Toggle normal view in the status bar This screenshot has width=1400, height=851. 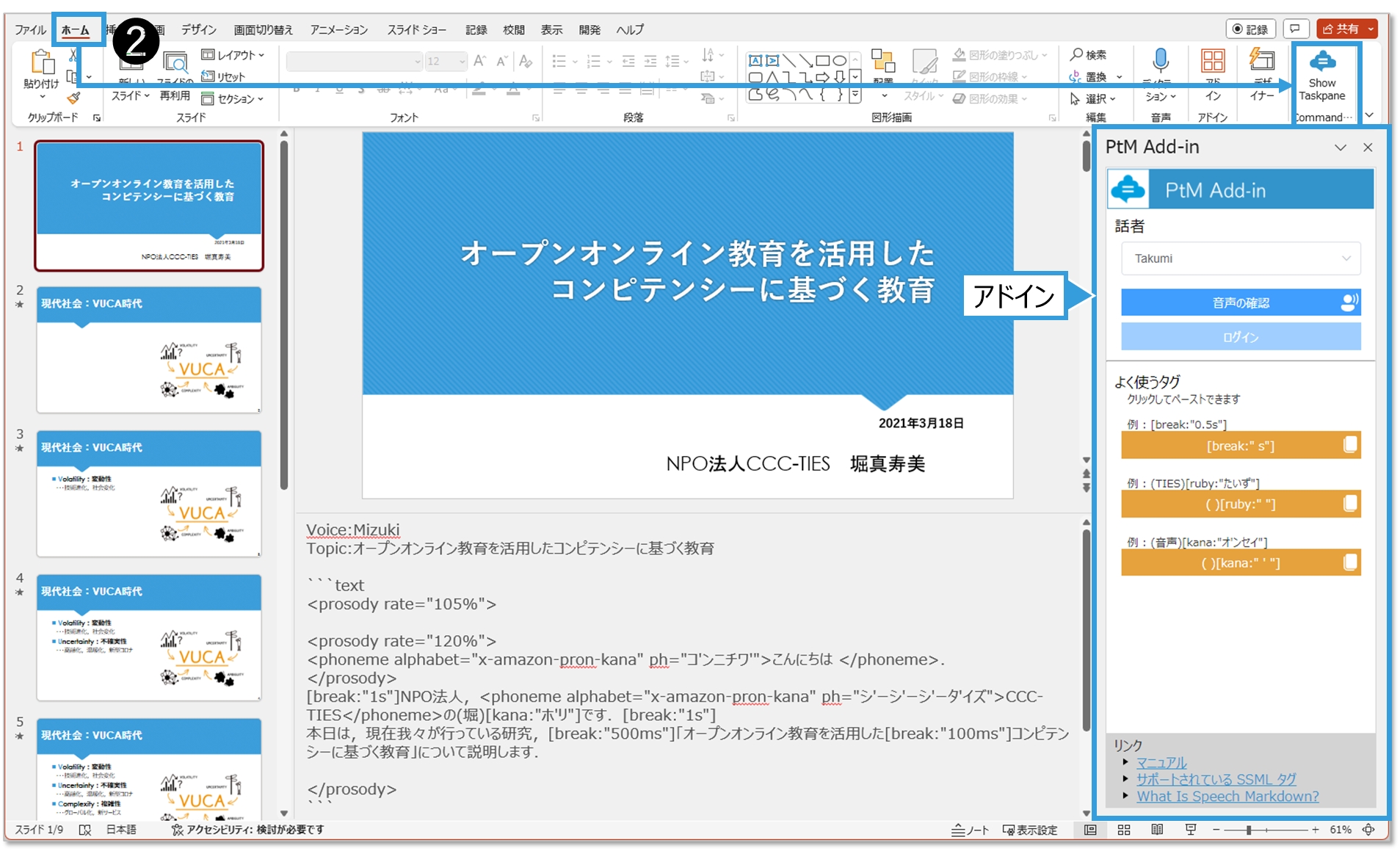[1090, 830]
